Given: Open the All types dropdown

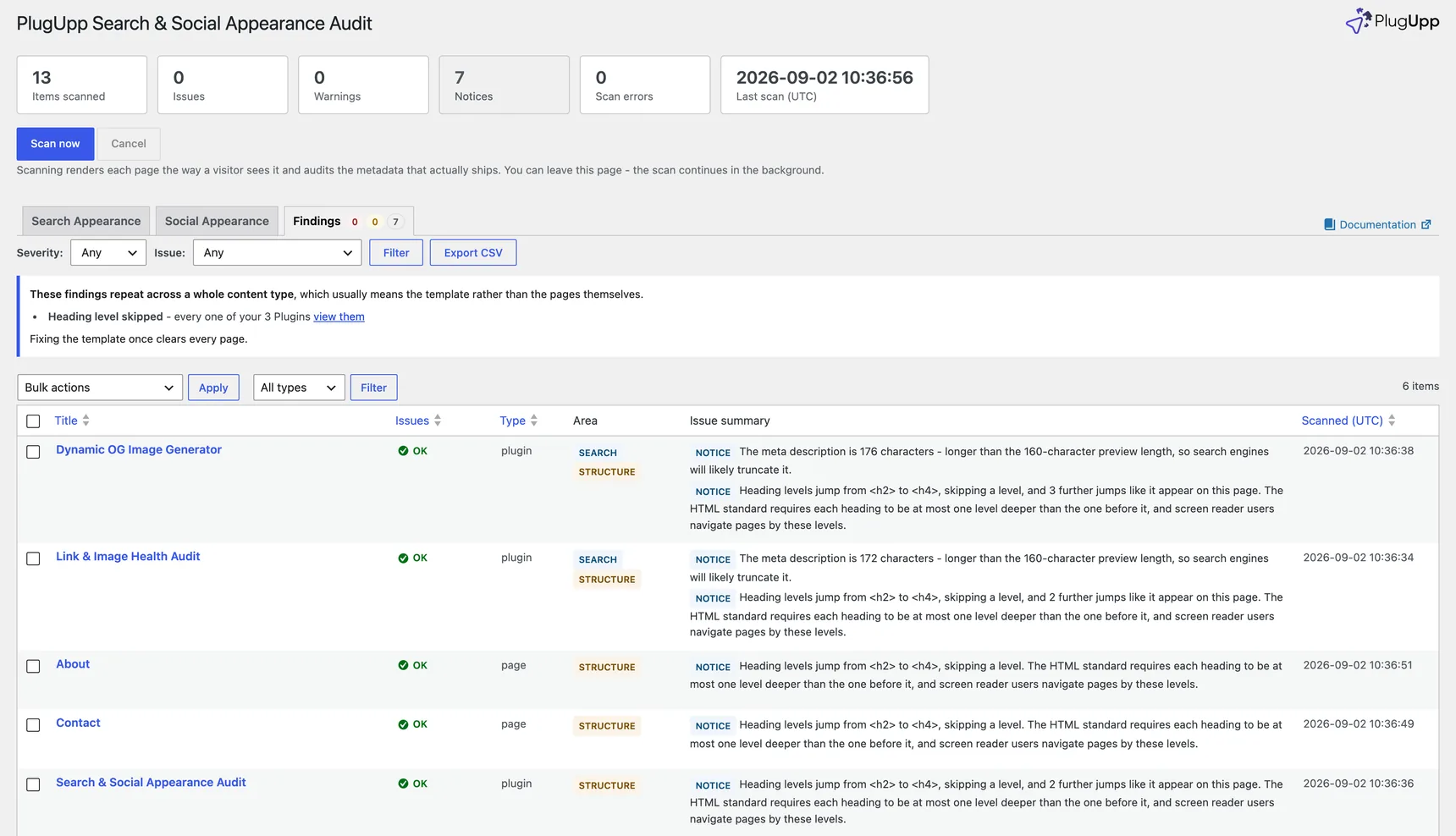Looking at the screenshot, I should (299, 388).
